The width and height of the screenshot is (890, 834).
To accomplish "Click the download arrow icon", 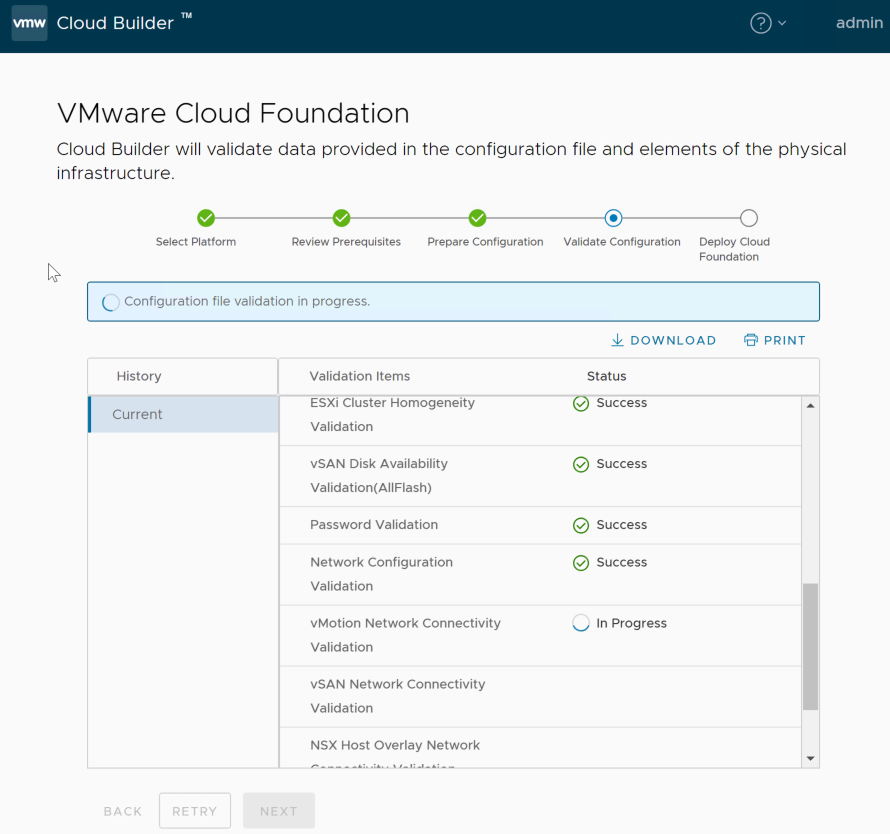I will point(617,340).
